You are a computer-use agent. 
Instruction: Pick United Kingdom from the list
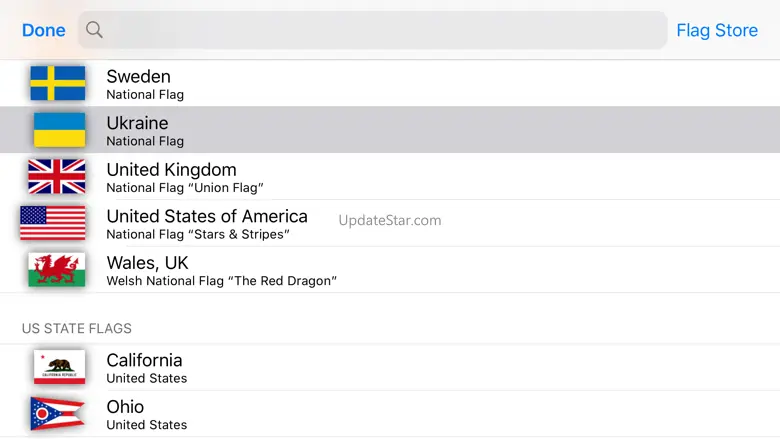point(172,170)
